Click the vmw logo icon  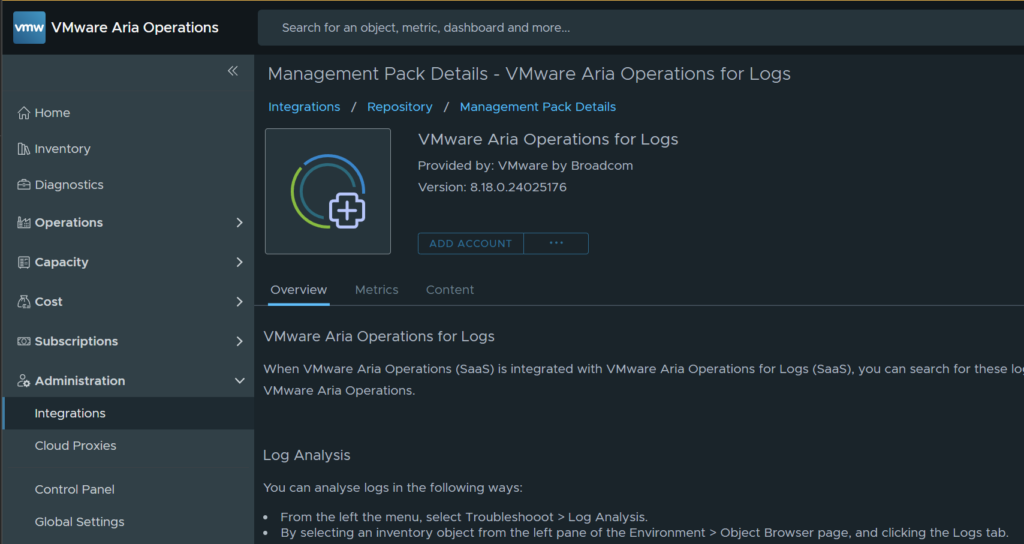pos(29,27)
